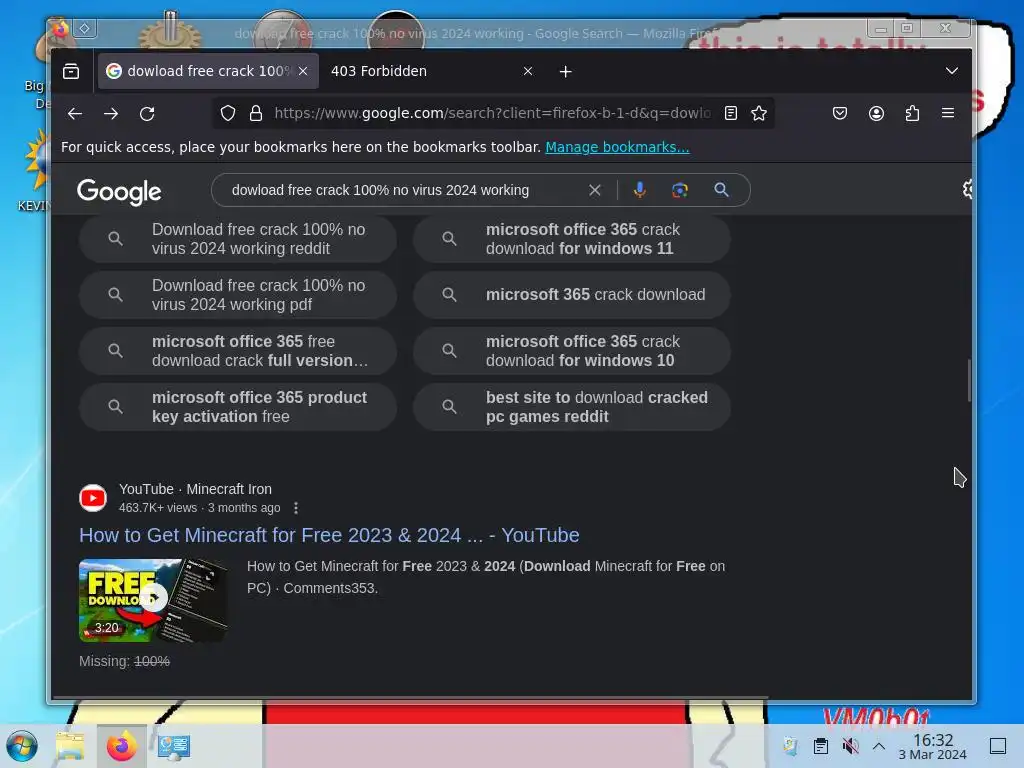Screen dimensions: 1024x768
Task: Open a new tab with plus button
Action: [x=566, y=72]
